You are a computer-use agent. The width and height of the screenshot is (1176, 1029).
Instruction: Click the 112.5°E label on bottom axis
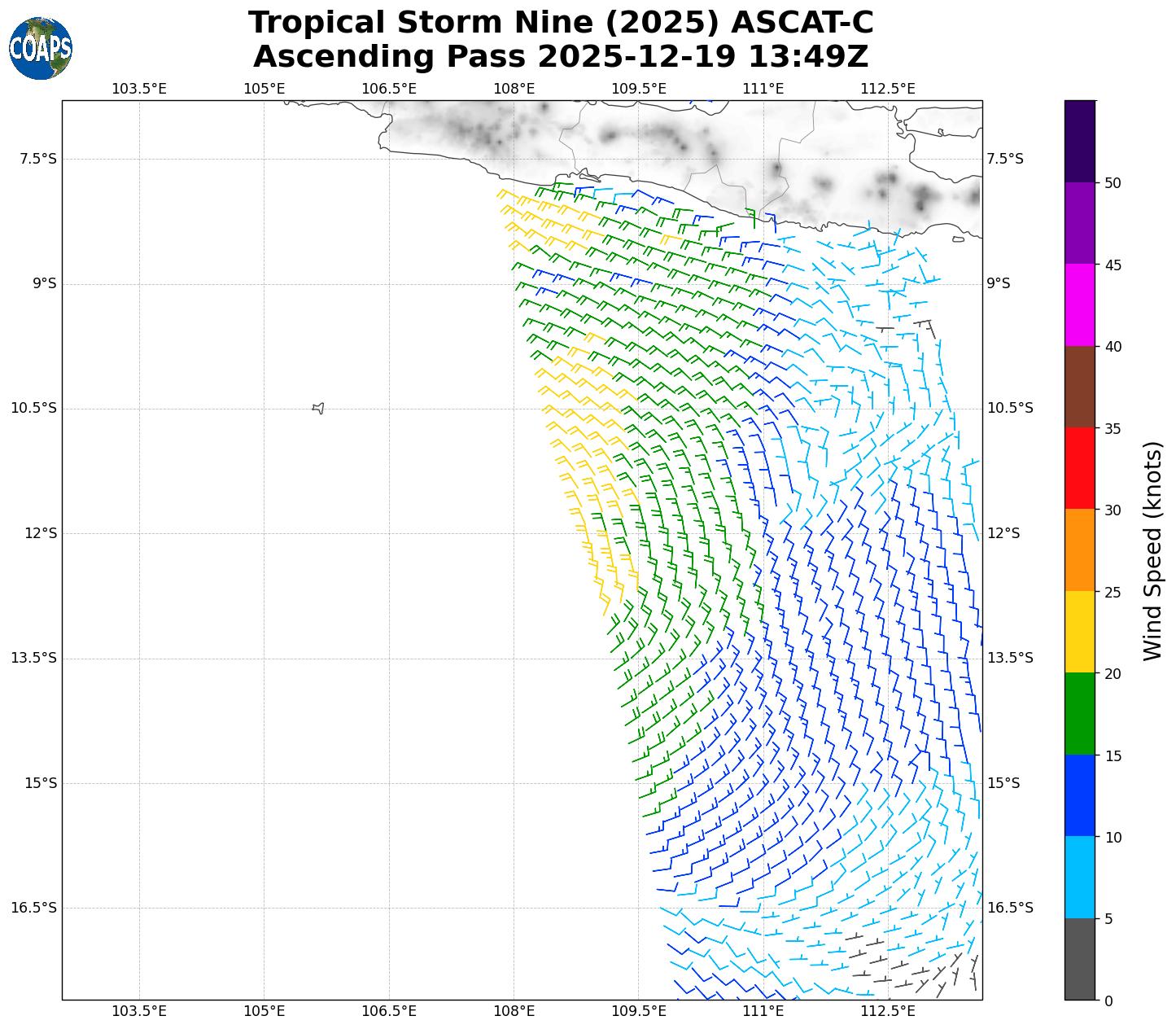(x=887, y=1011)
